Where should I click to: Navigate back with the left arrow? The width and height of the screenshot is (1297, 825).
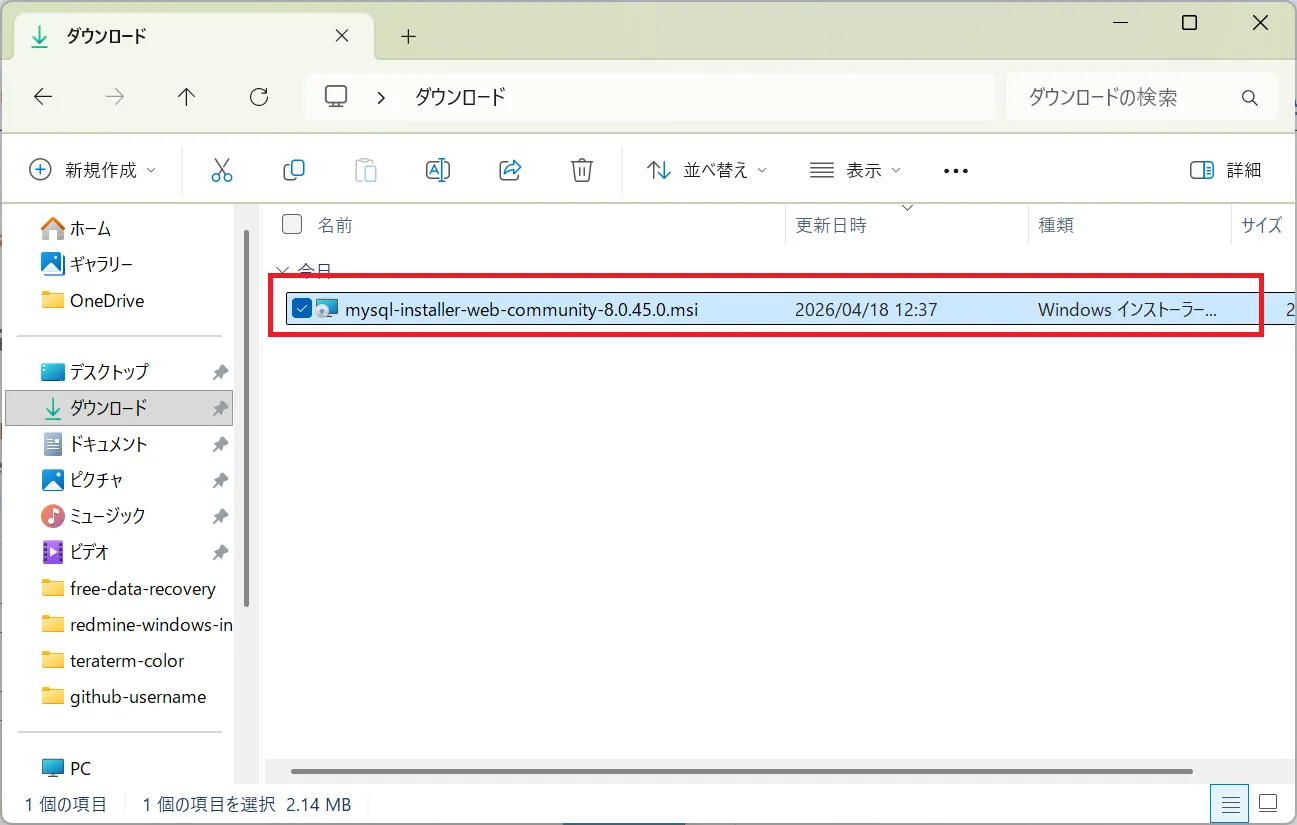click(x=43, y=97)
